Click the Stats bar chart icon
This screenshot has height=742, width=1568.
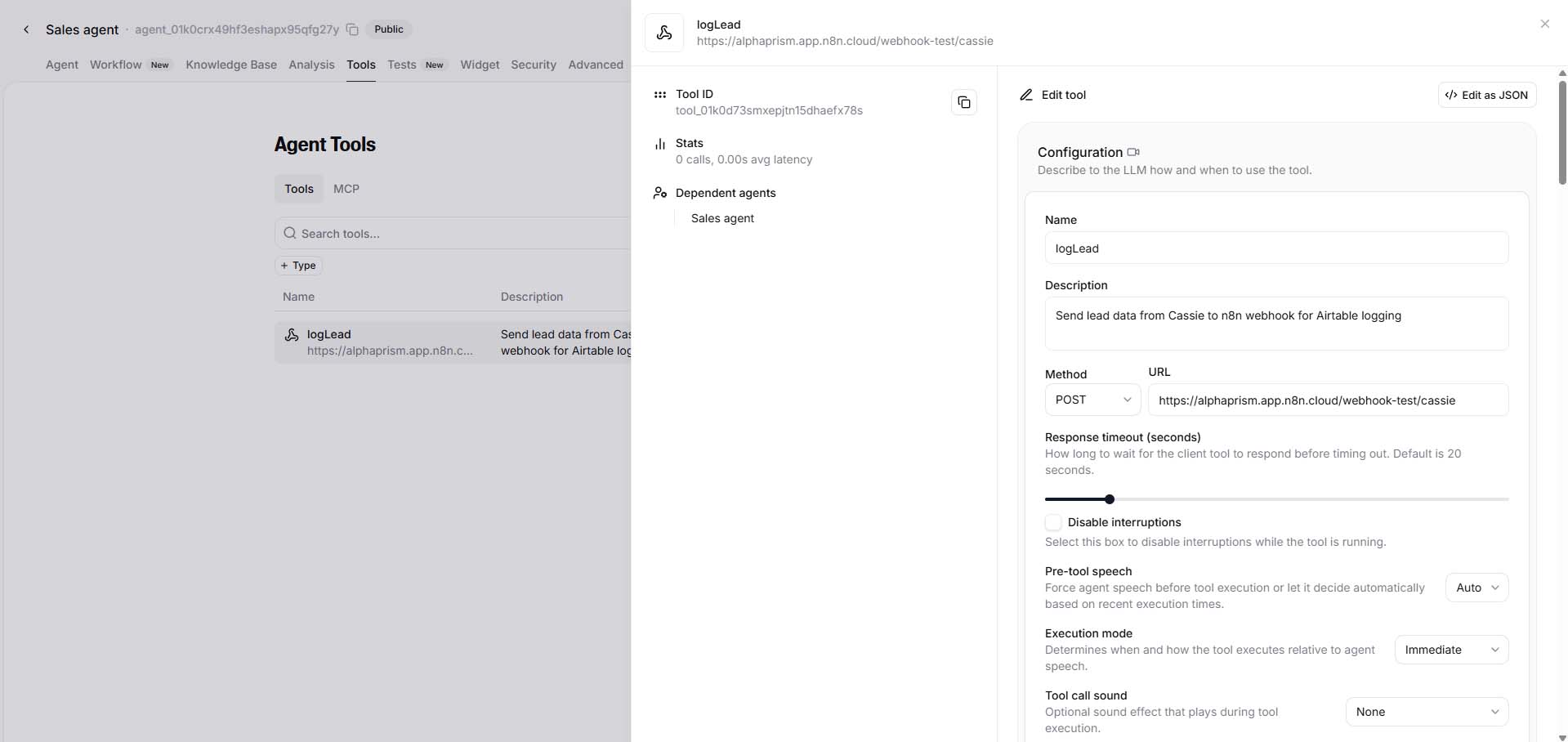click(660, 144)
